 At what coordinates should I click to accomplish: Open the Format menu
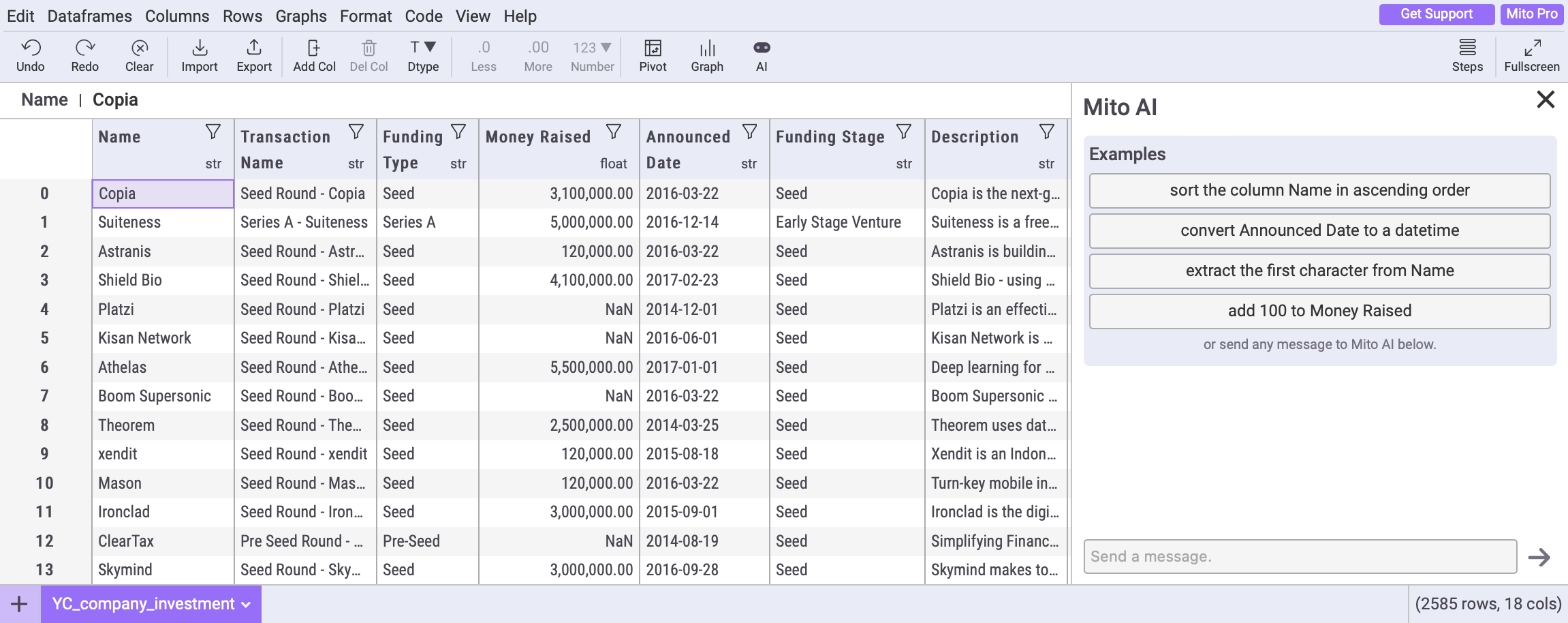(x=366, y=16)
